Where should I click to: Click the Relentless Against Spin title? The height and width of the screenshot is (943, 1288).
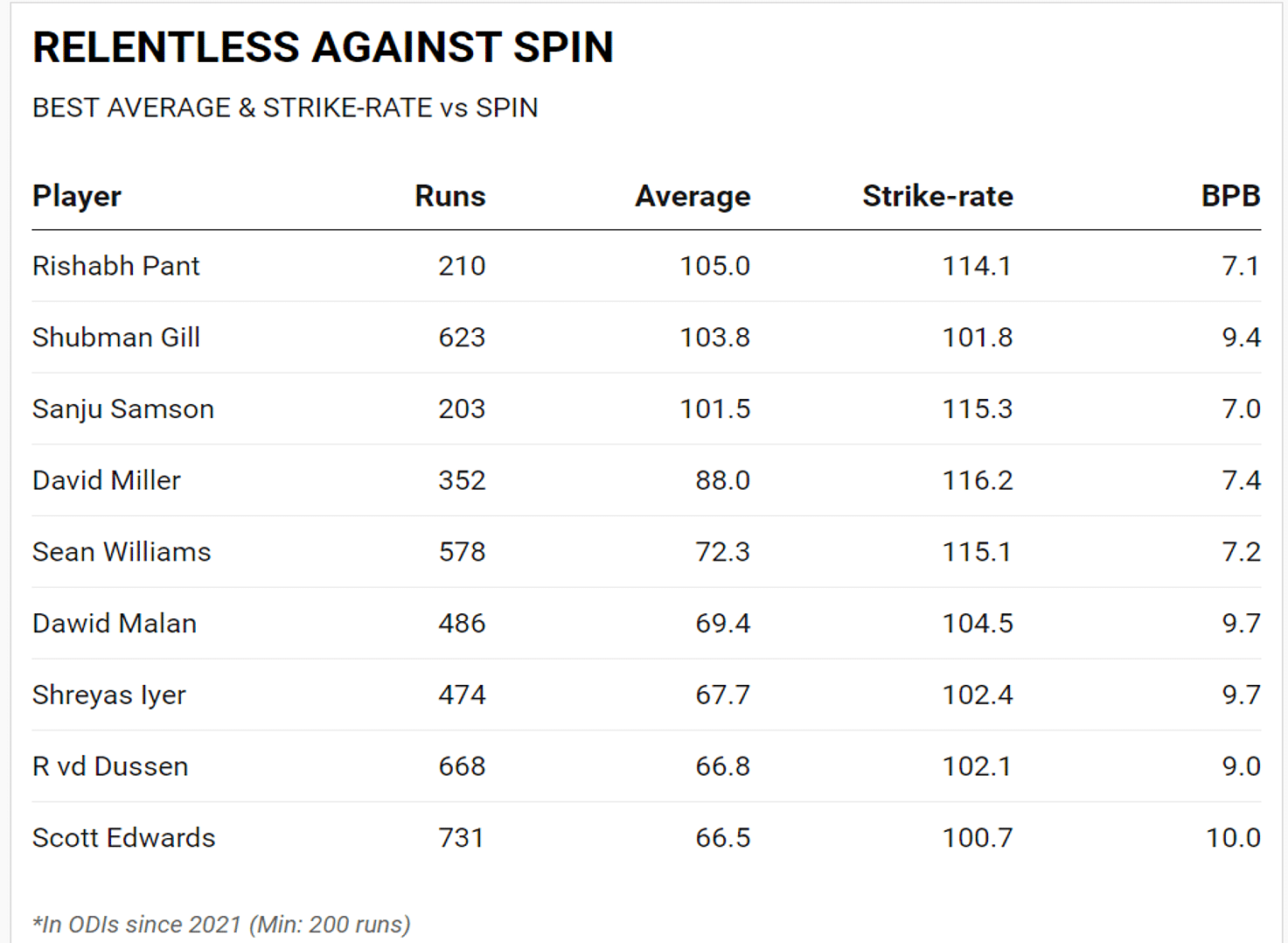coord(323,47)
